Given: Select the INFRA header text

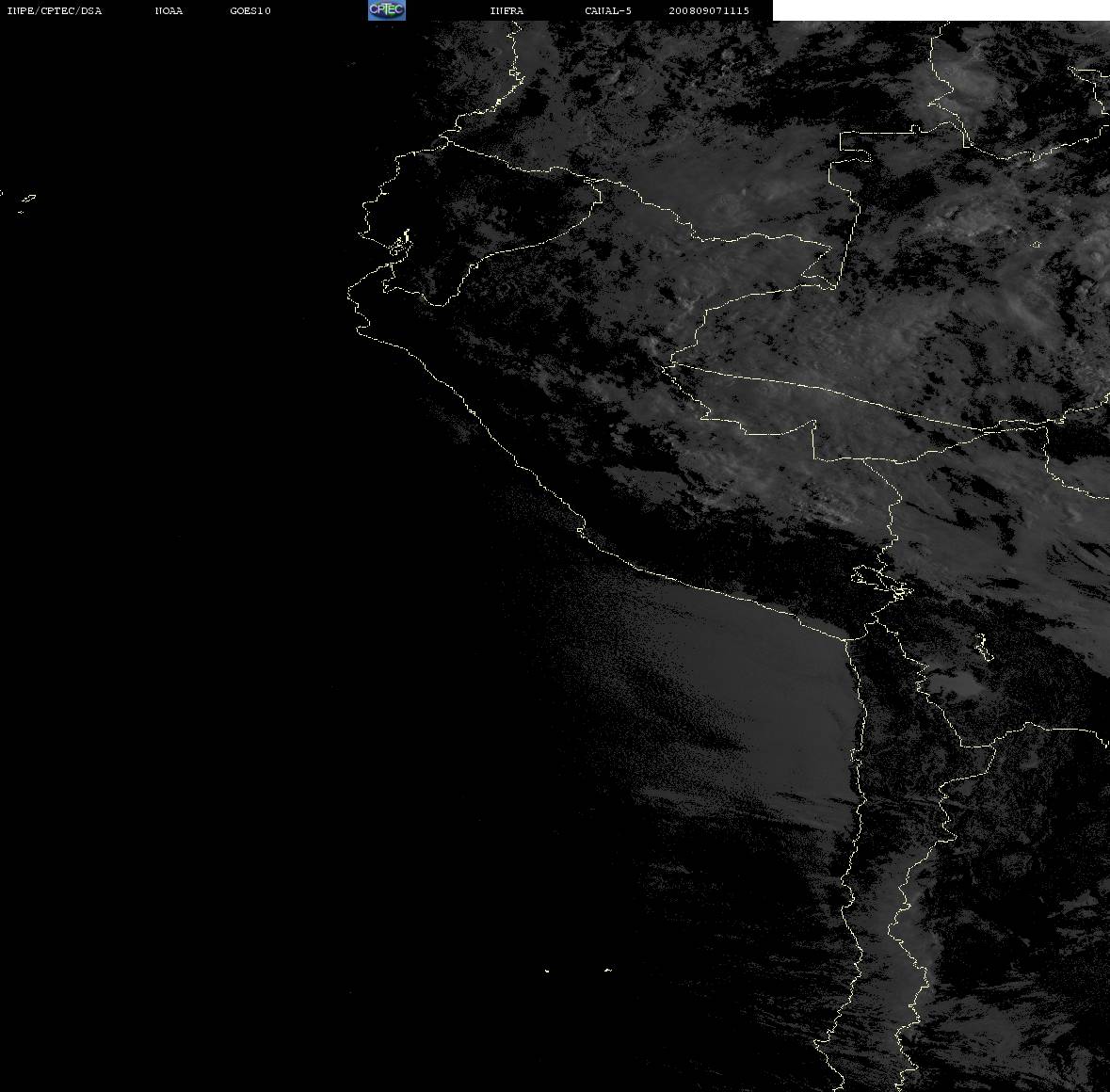Looking at the screenshot, I should (x=507, y=10).
